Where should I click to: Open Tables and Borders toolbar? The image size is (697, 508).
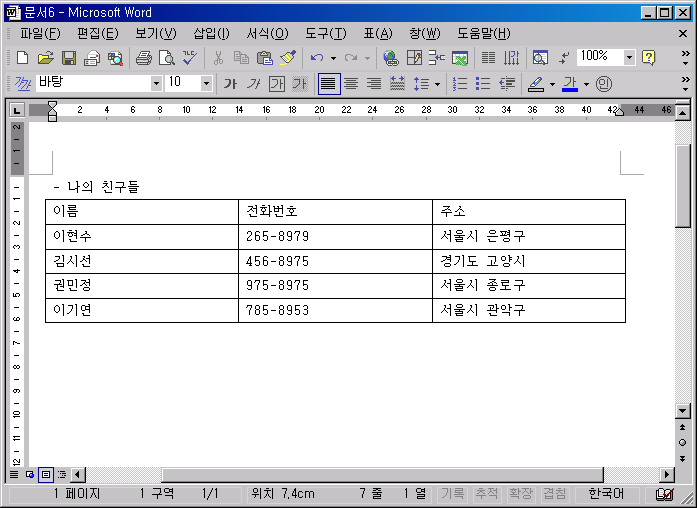(414, 58)
